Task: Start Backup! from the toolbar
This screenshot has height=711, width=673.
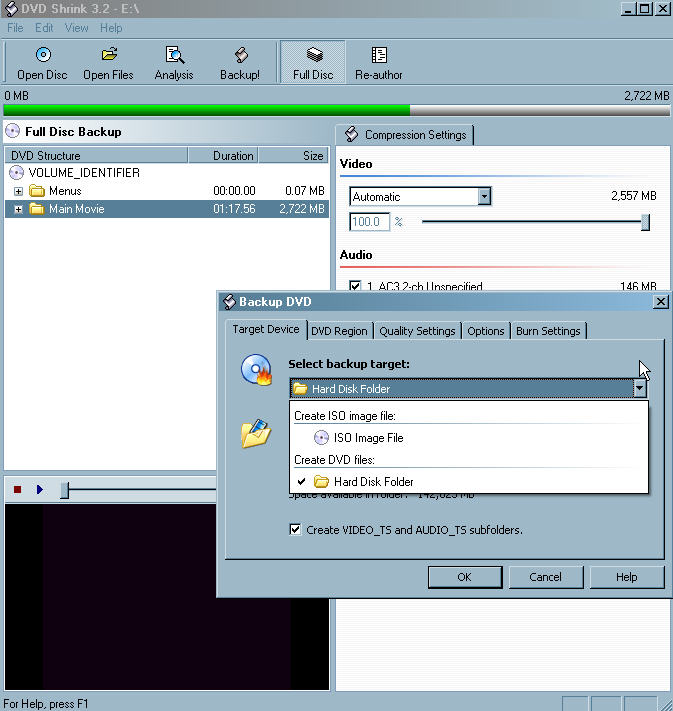Action: (241, 55)
